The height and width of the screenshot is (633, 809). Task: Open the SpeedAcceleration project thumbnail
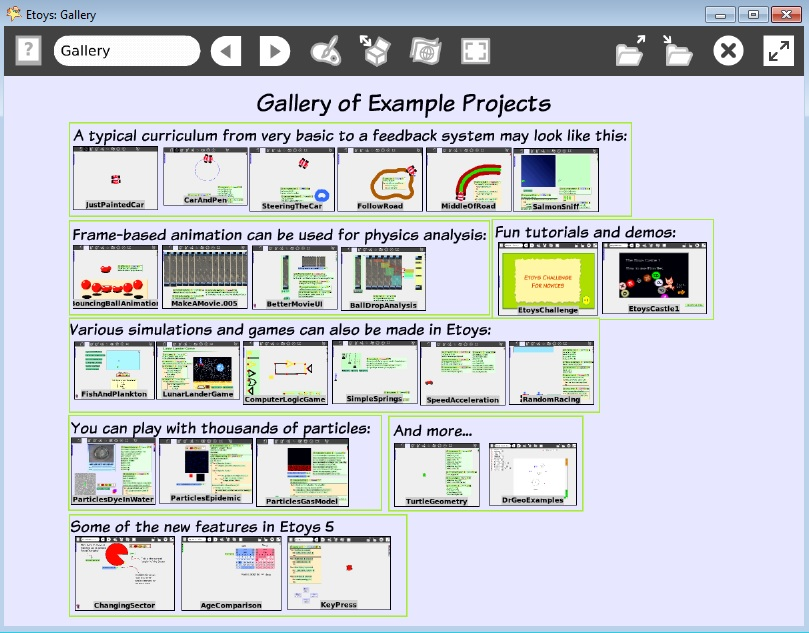tap(463, 374)
